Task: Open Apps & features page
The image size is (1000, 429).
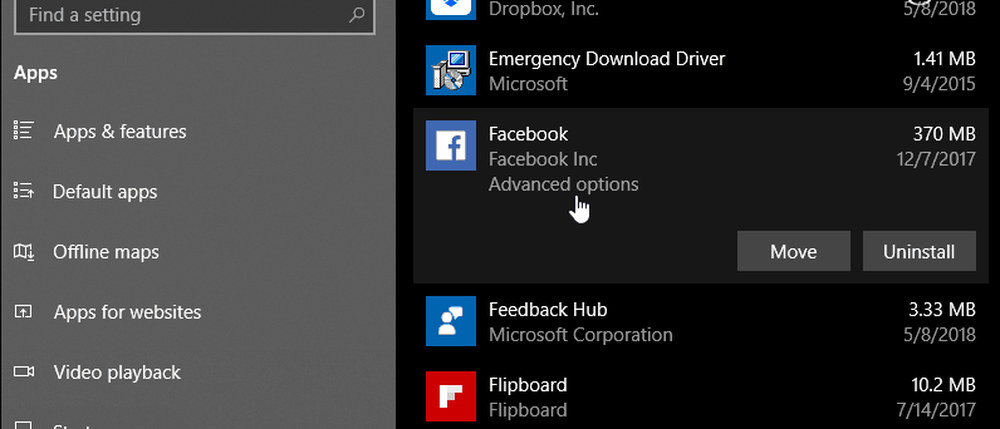Action: 120,131
